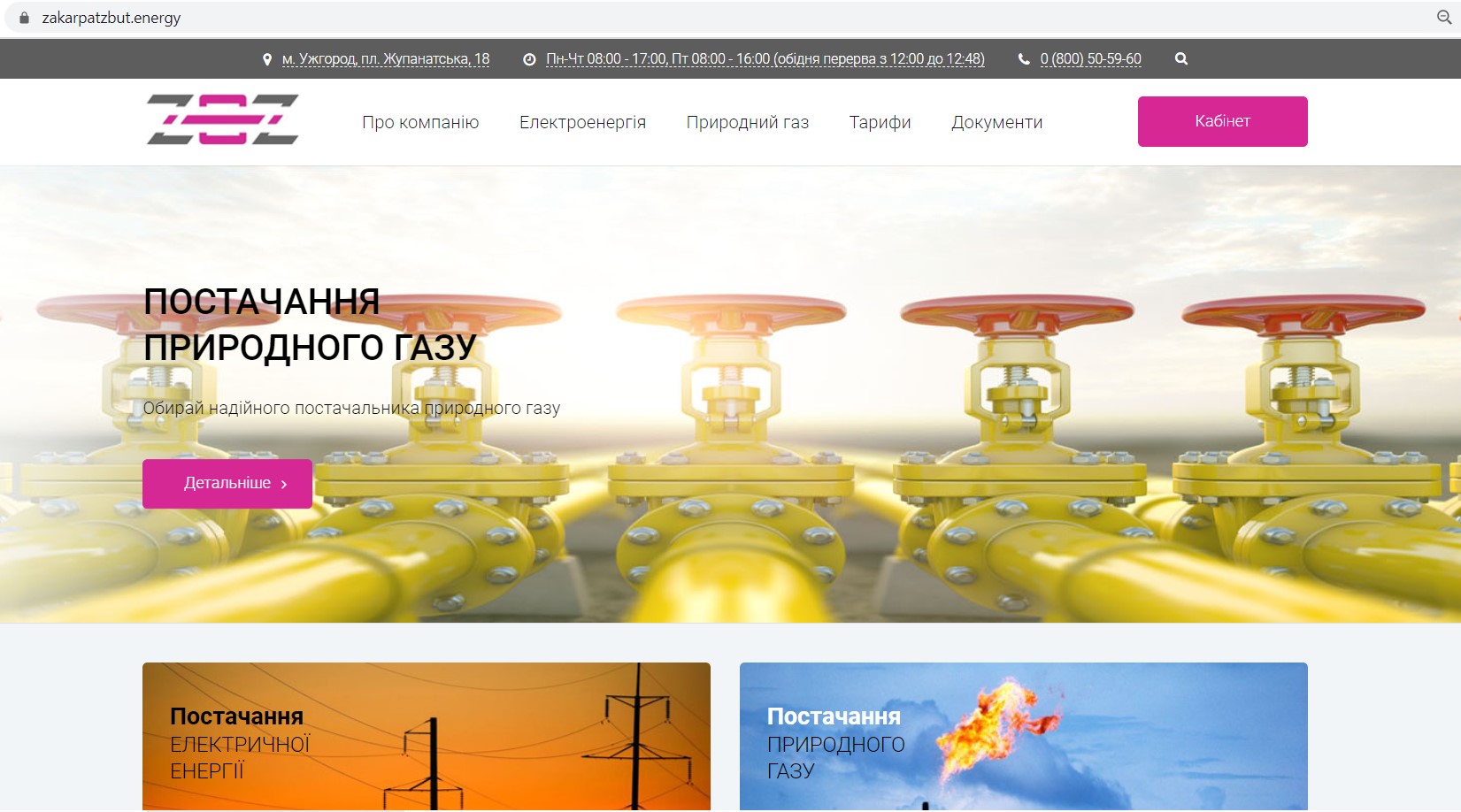Call the 0 (800) 50-59-60 phone link
This screenshot has width=1461, height=812.
1090,59
